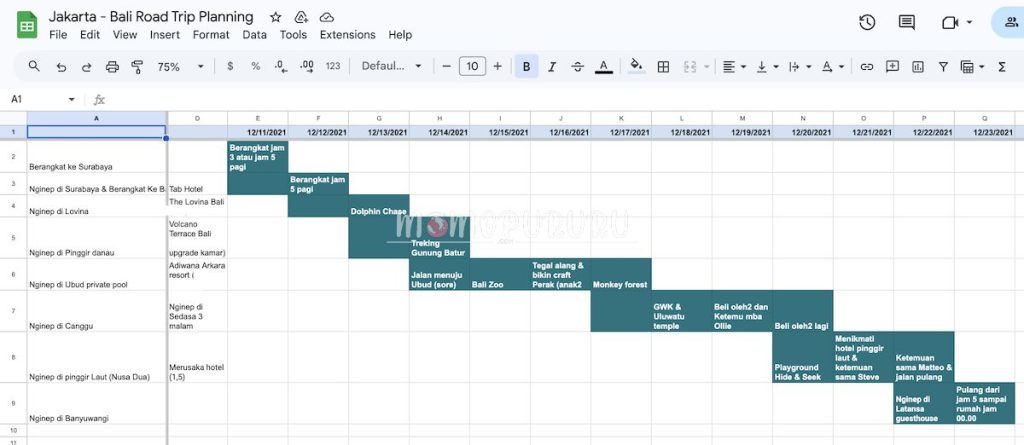1024x445 pixels.
Task: Open more number formats (123)
Action: [x=333, y=67]
